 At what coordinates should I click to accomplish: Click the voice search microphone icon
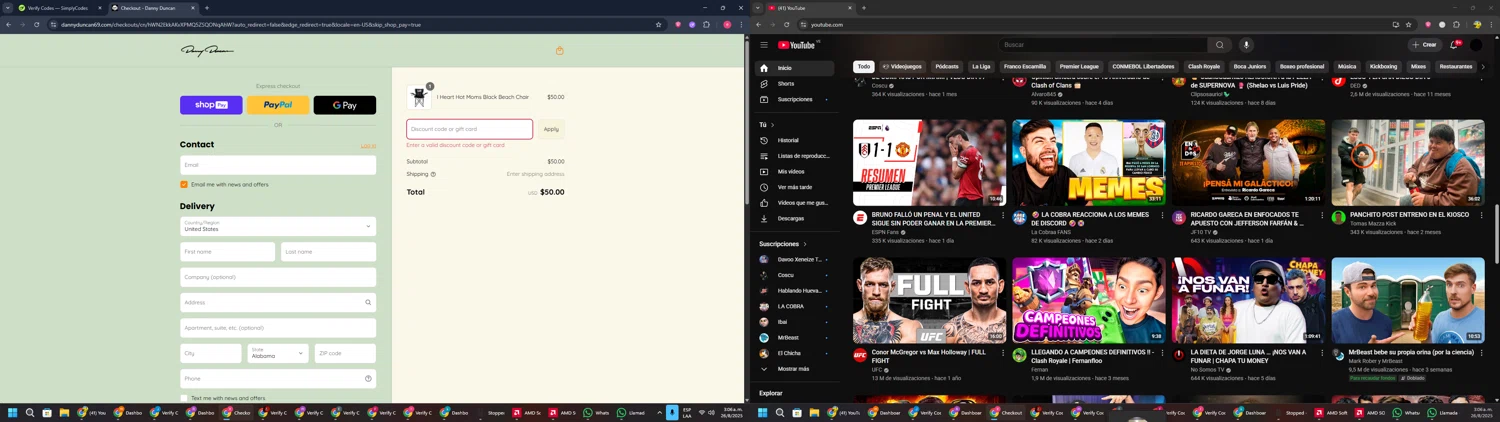click(x=1246, y=45)
